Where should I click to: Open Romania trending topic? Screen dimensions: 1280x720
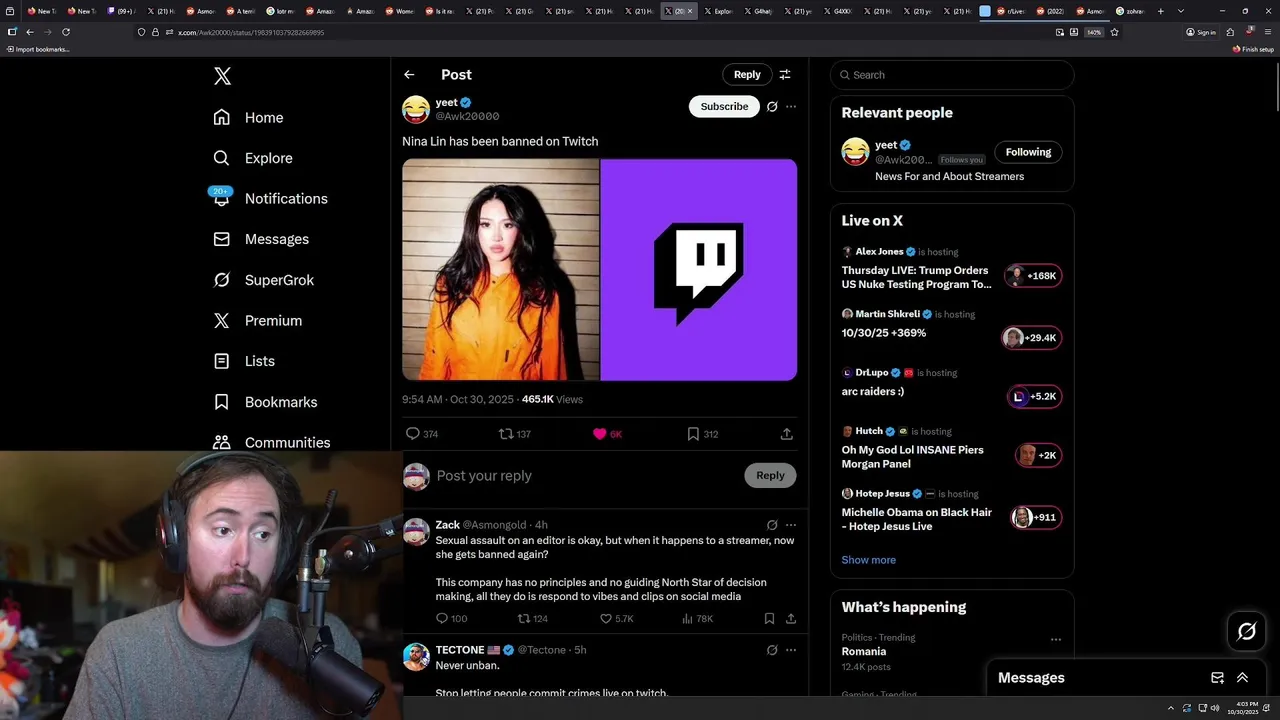tap(864, 651)
